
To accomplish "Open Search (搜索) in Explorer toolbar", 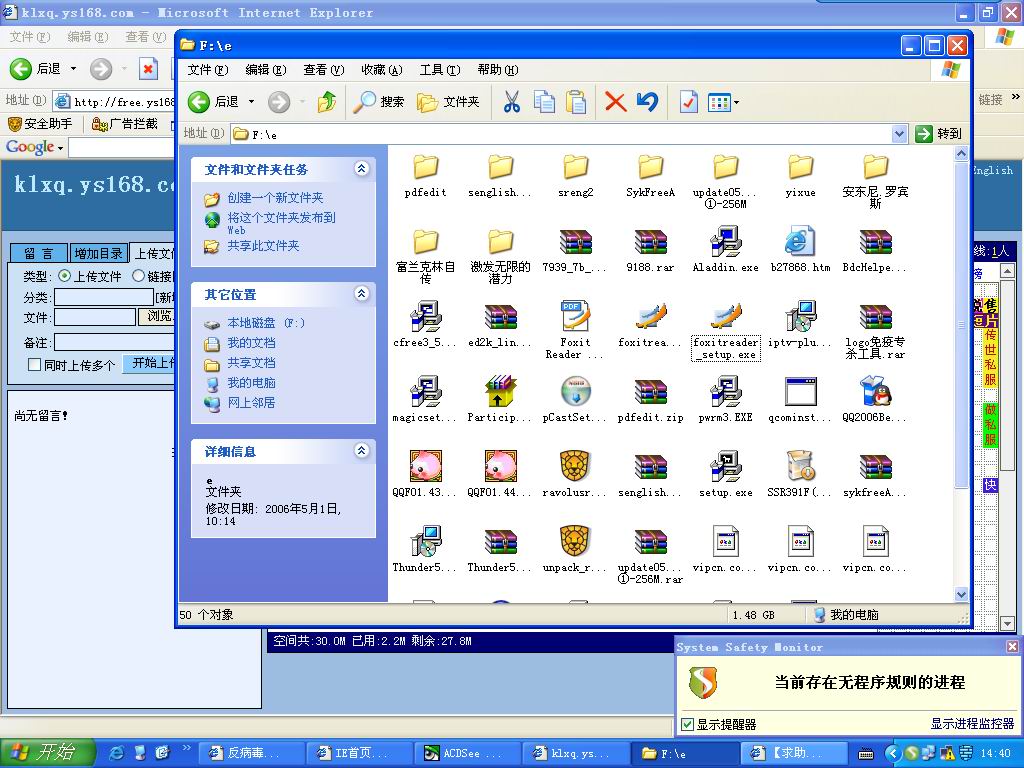I will tap(379, 102).
